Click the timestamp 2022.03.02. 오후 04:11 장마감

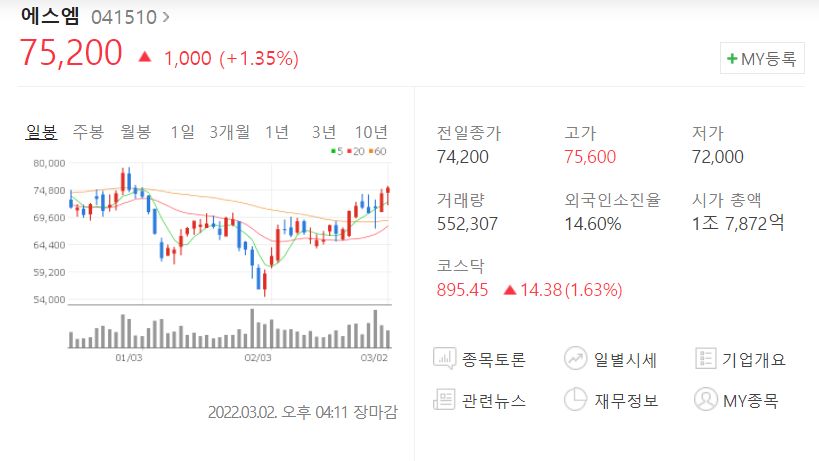pyautogui.click(x=303, y=412)
